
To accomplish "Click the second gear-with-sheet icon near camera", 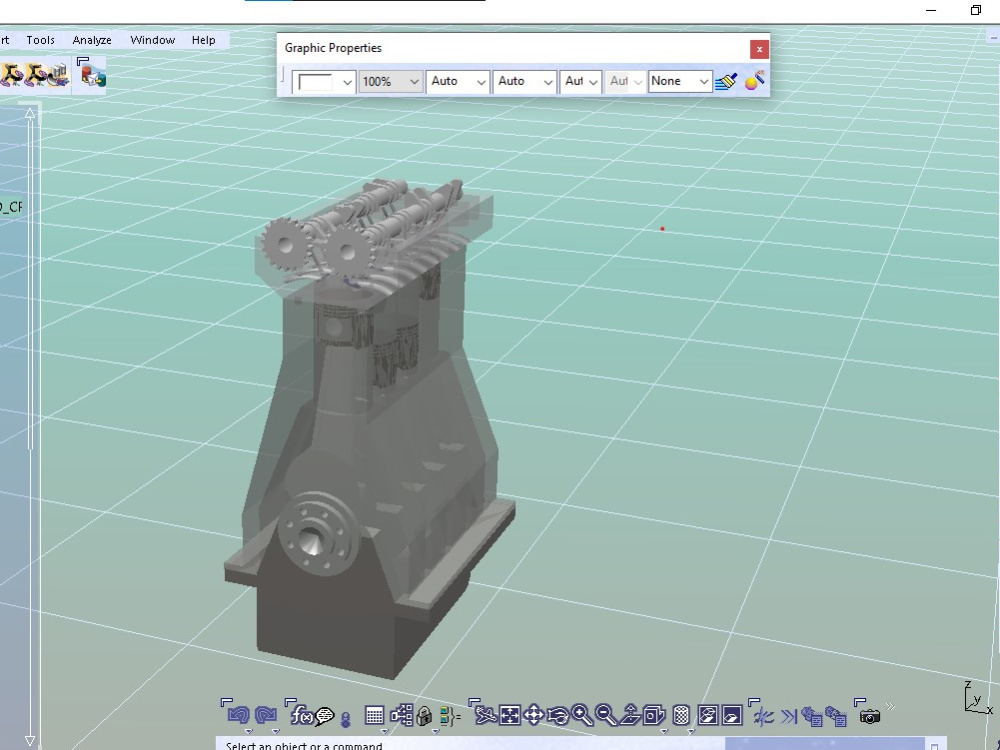I will 836,716.
